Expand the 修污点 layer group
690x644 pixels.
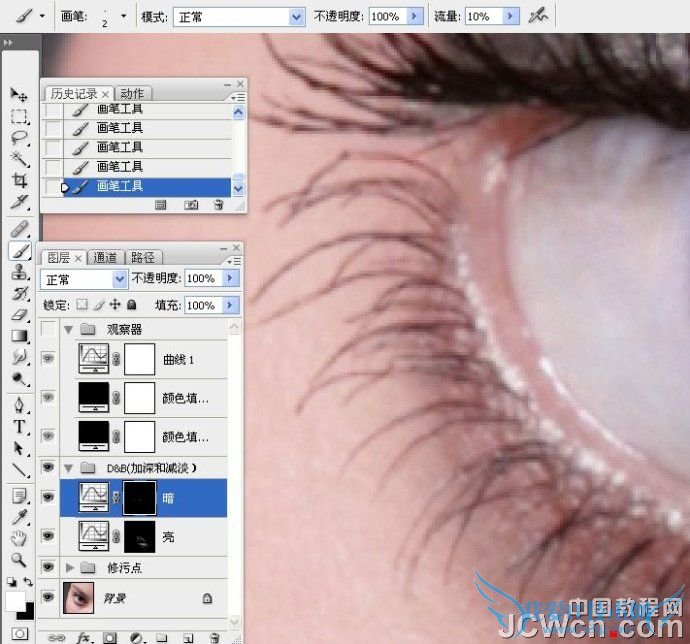click(70, 567)
